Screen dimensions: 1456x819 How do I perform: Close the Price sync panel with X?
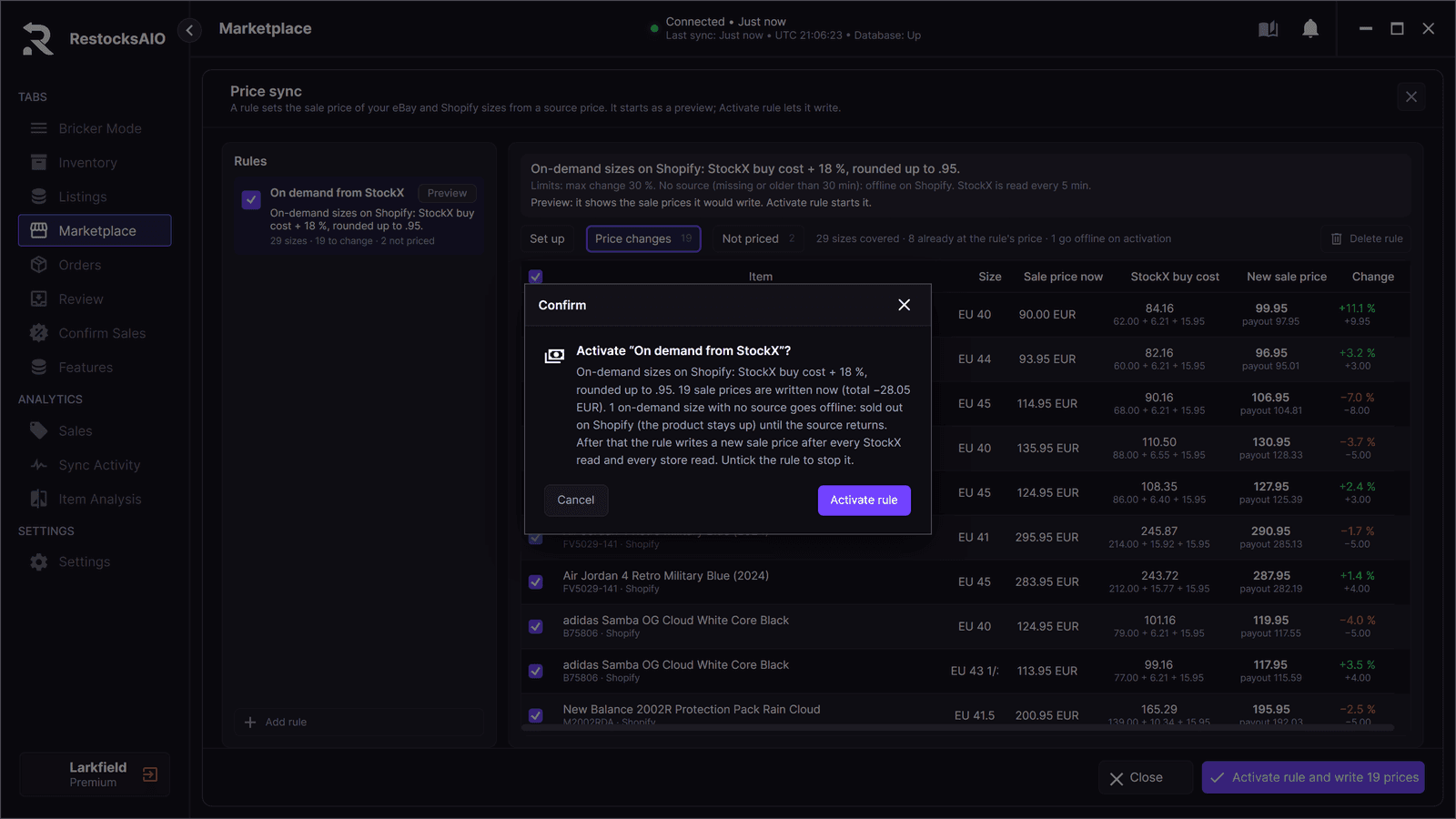1411,96
